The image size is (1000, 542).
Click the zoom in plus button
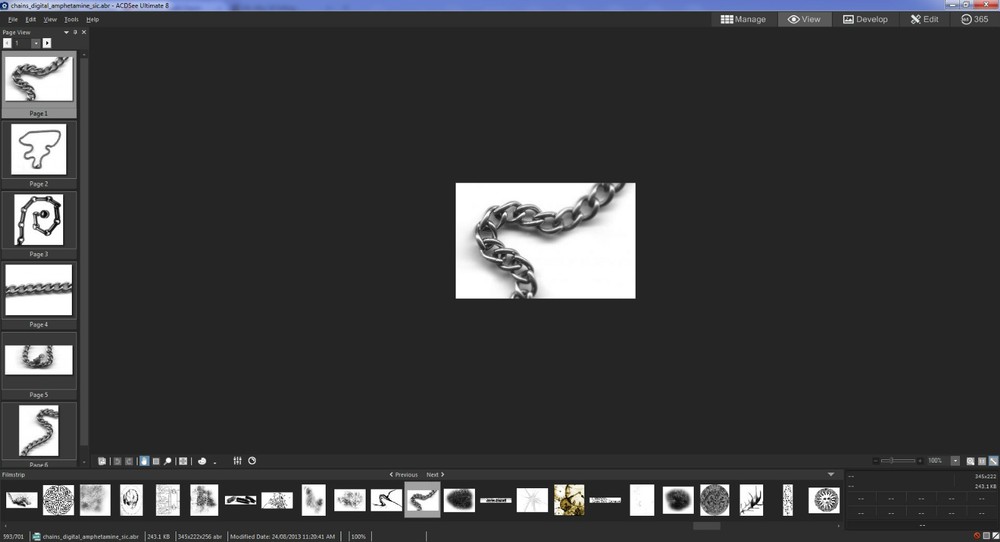coord(920,461)
